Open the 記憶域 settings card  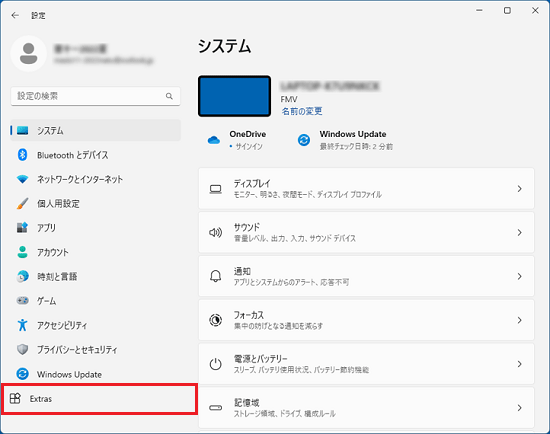tap(366, 408)
